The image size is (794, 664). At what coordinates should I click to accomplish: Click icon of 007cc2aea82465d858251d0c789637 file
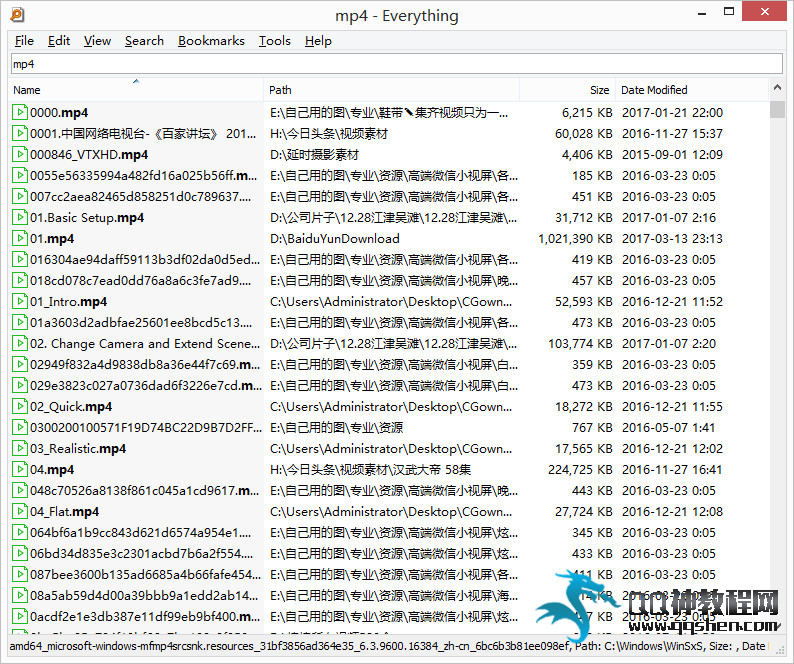point(19,196)
